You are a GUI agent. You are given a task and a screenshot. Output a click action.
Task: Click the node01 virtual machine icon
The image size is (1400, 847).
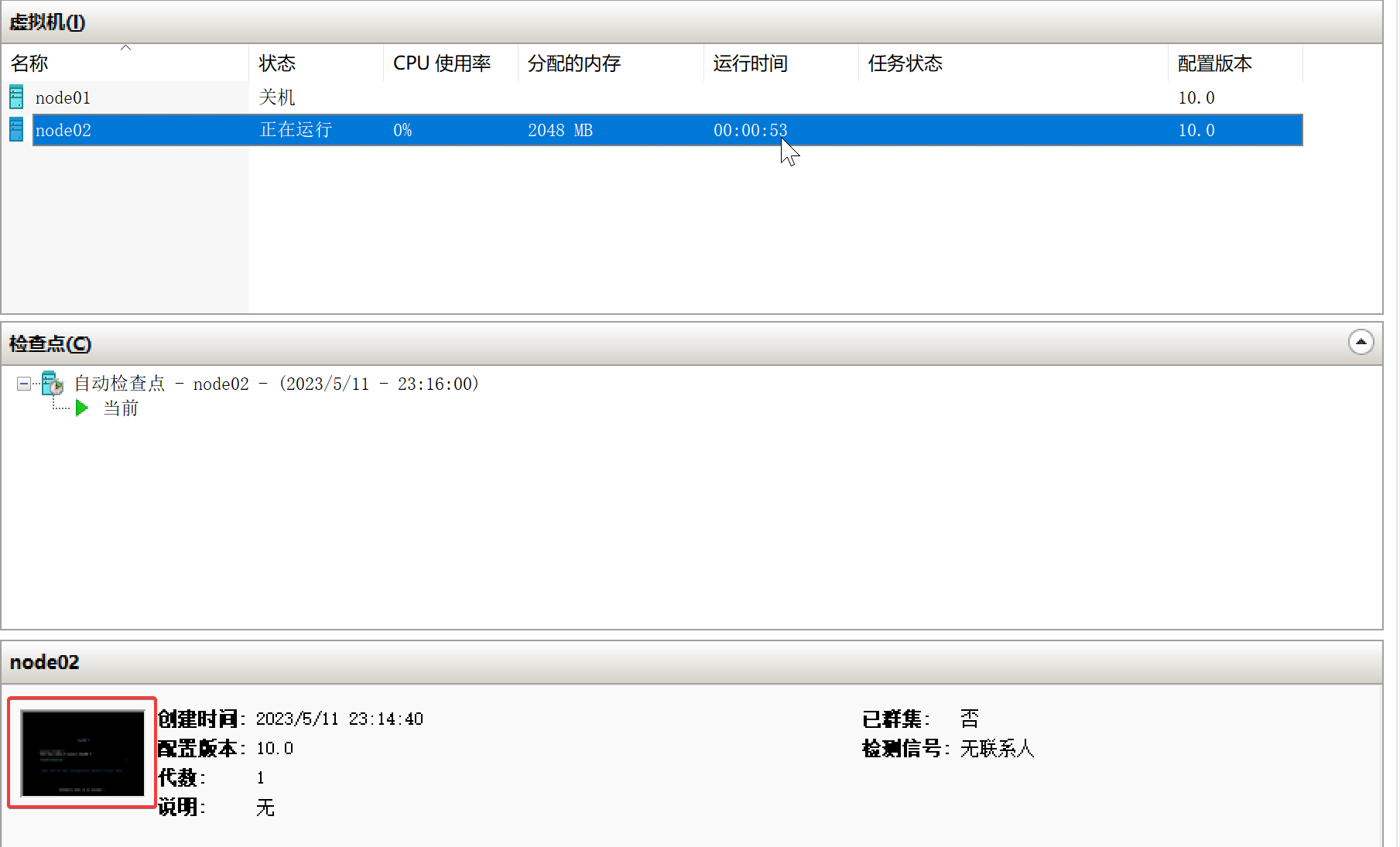coord(15,97)
